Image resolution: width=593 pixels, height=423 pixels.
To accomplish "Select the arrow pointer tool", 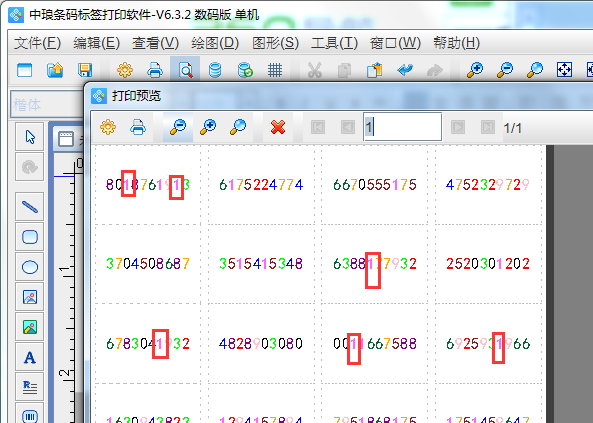I will [x=30, y=137].
